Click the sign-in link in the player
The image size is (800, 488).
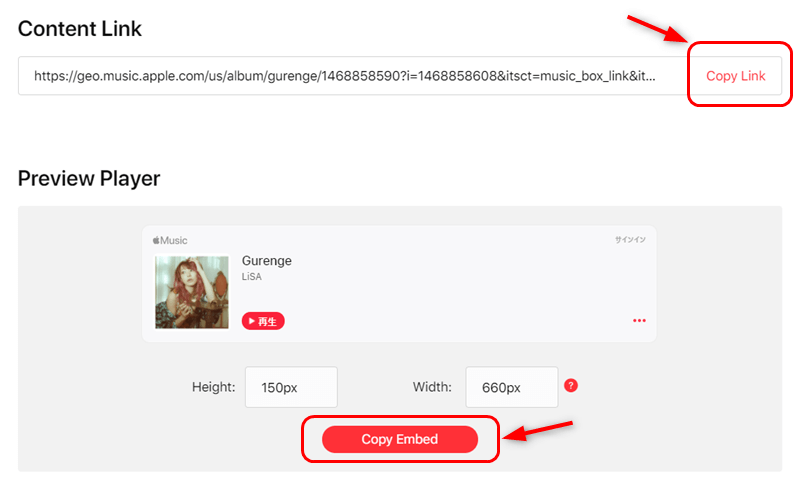pyautogui.click(x=630, y=239)
